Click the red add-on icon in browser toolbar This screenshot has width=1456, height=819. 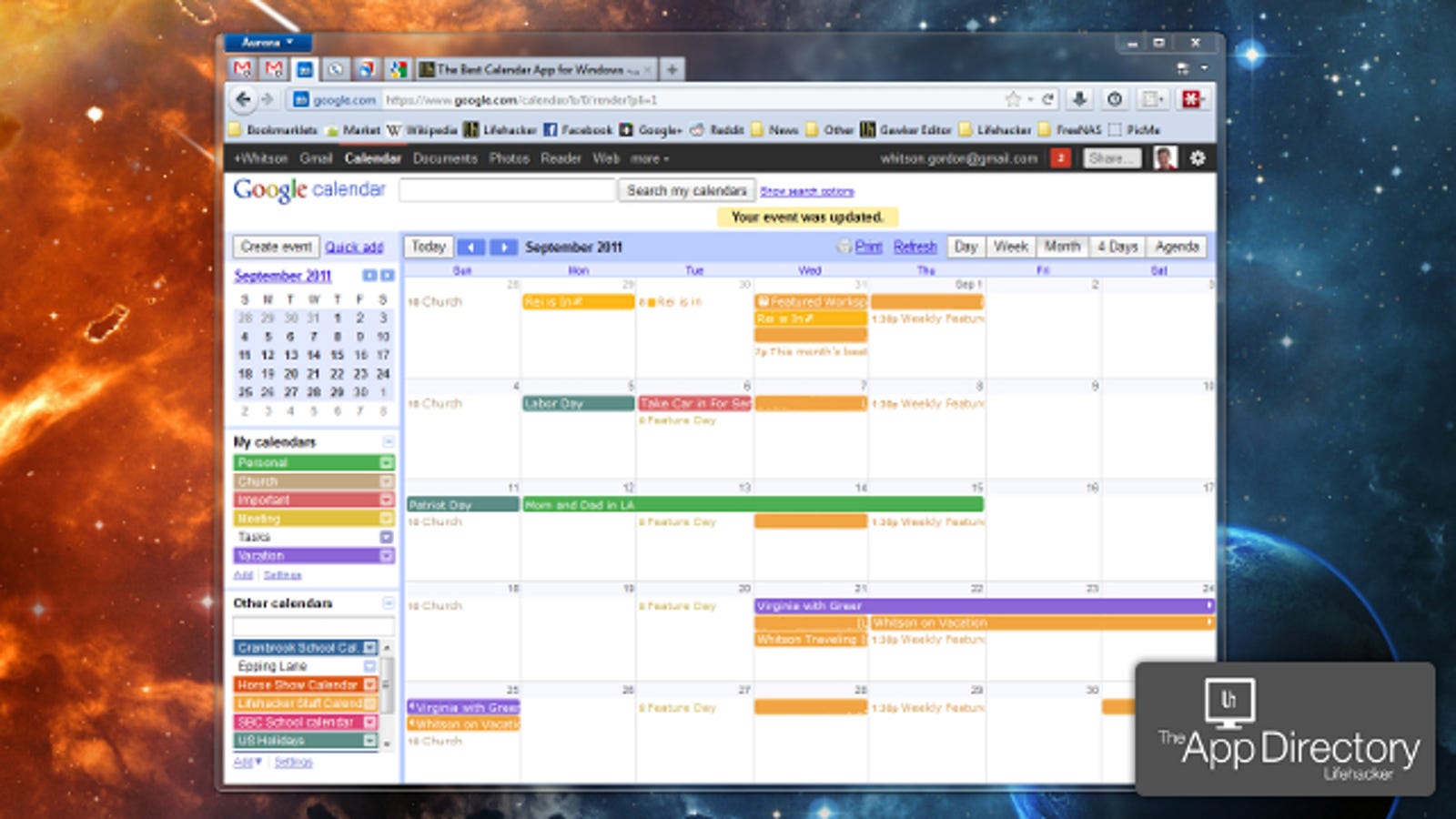(1192, 99)
